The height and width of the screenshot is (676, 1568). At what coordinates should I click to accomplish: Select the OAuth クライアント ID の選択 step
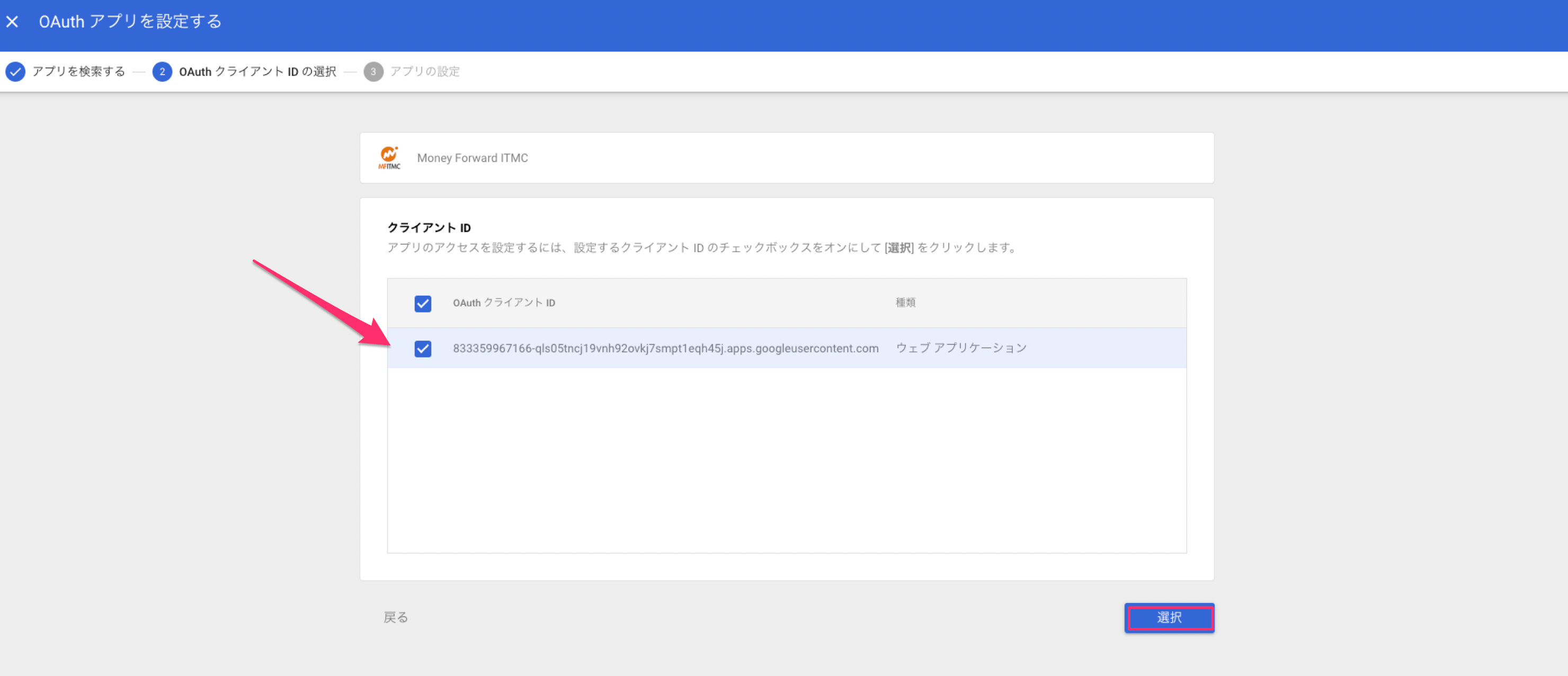[x=257, y=72]
